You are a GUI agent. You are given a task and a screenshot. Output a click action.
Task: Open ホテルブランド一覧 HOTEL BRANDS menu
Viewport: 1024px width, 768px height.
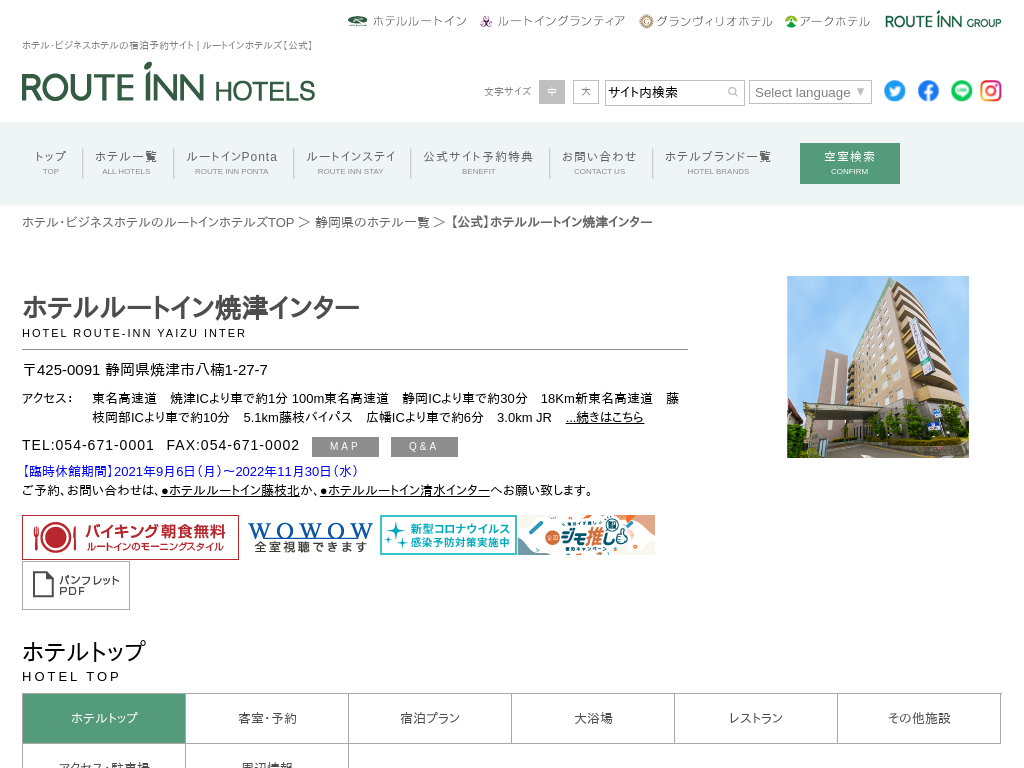click(x=718, y=163)
